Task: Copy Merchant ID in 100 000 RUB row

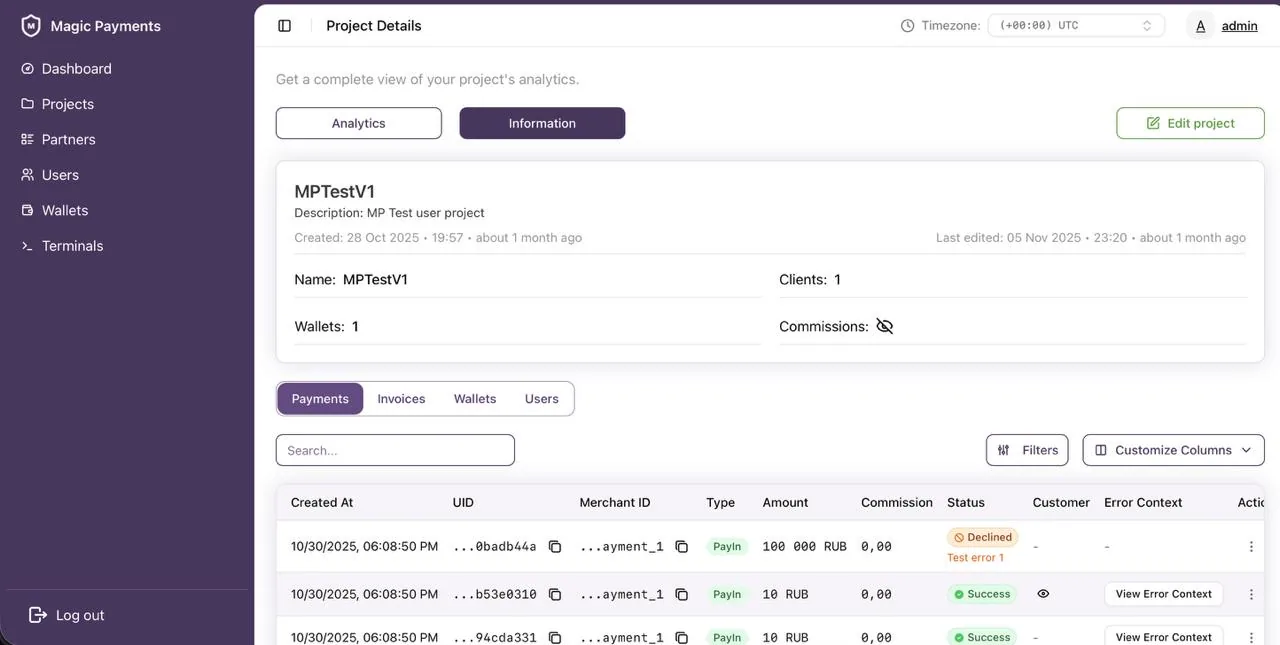Action: (682, 547)
